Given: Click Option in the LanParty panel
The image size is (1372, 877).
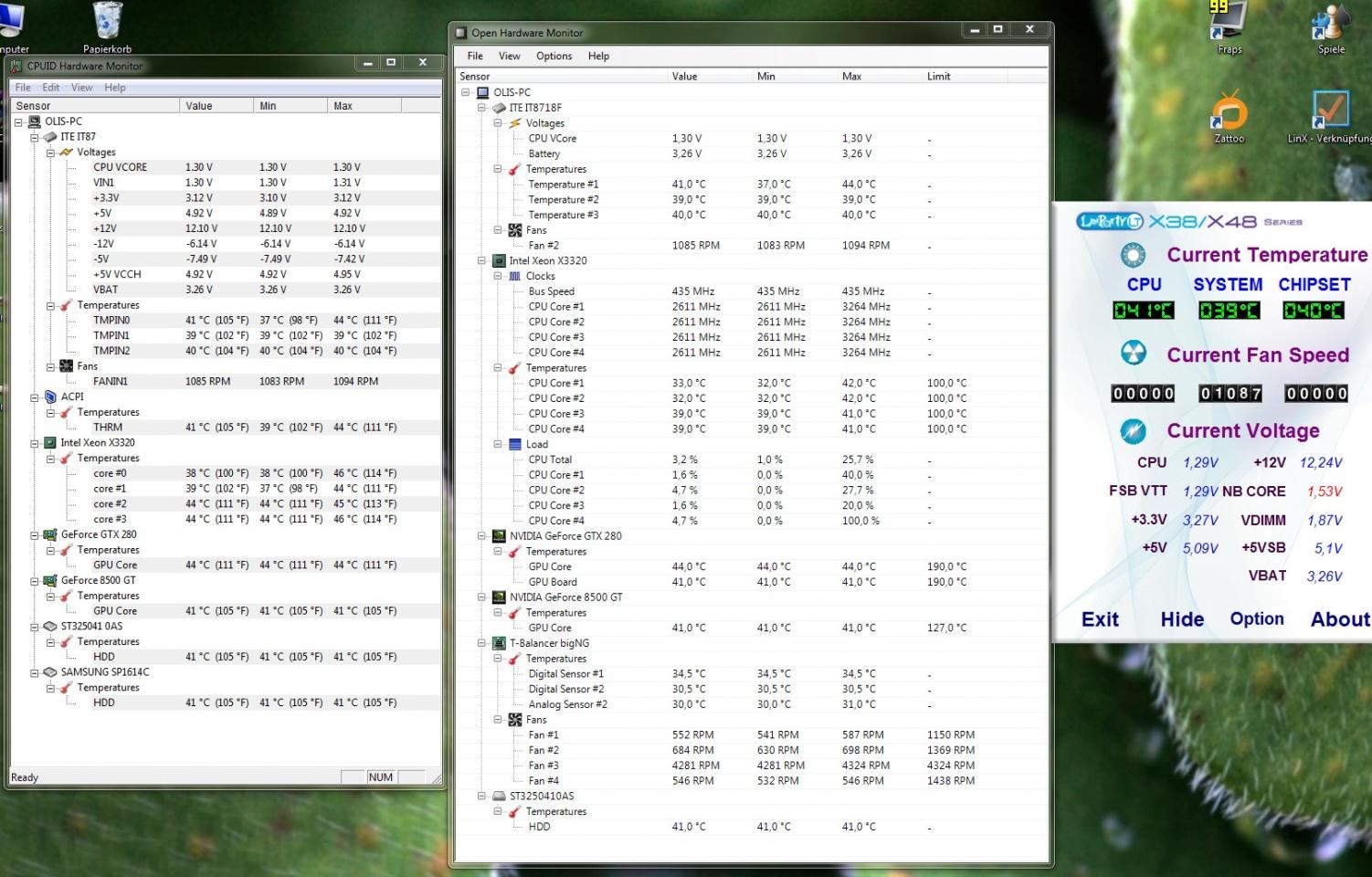Looking at the screenshot, I should pyautogui.click(x=1257, y=618).
